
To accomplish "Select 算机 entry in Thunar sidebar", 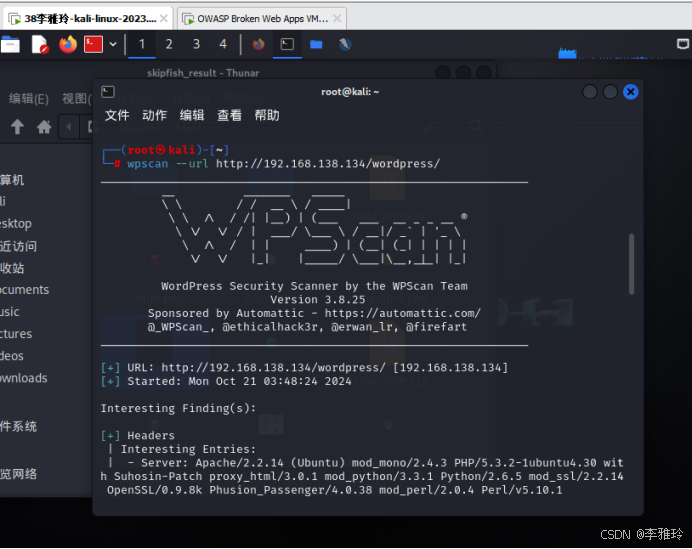I will click(x=12, y=180).
